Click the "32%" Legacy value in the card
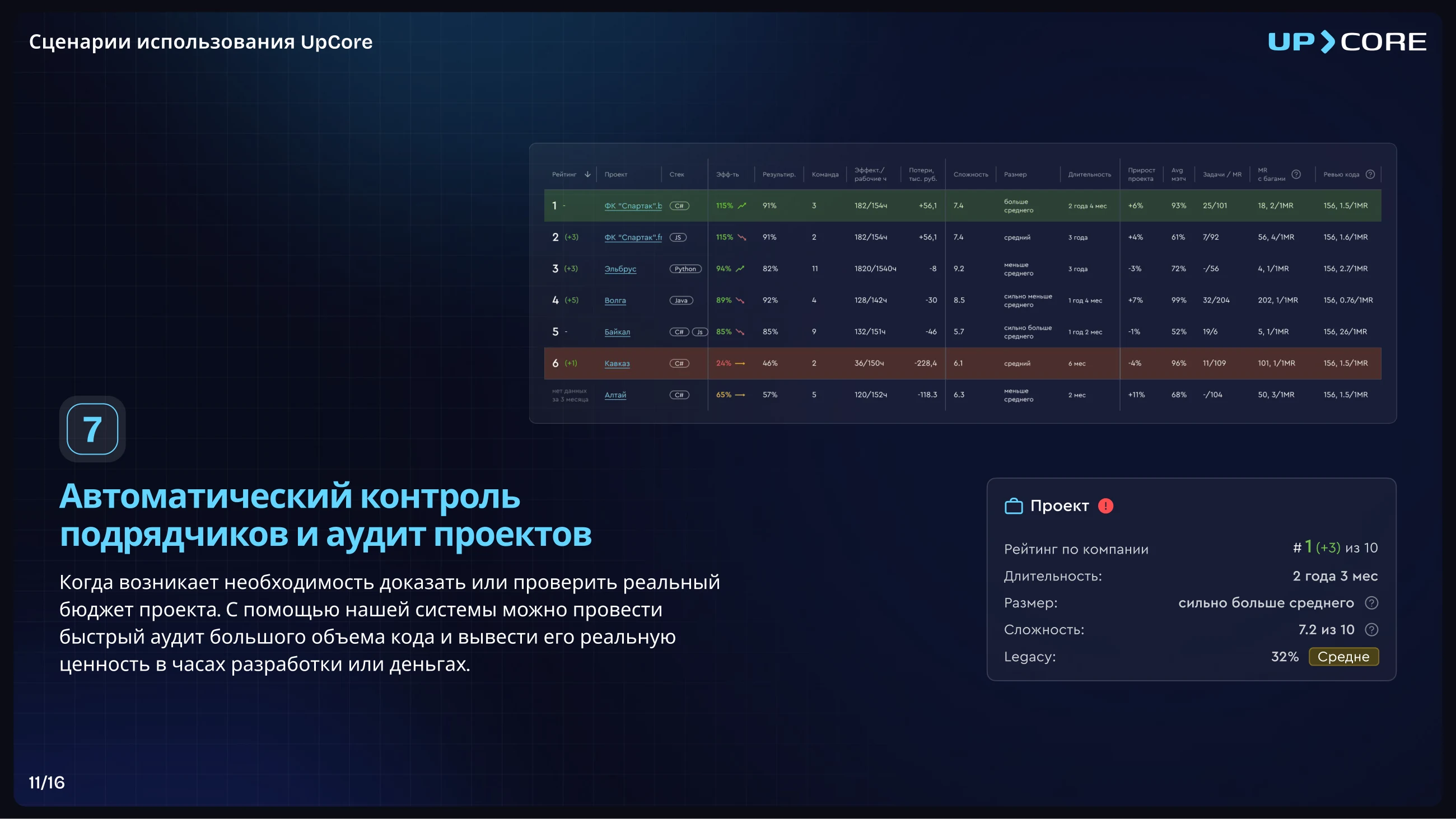1456x819 pixels. tap(1284, 657)
